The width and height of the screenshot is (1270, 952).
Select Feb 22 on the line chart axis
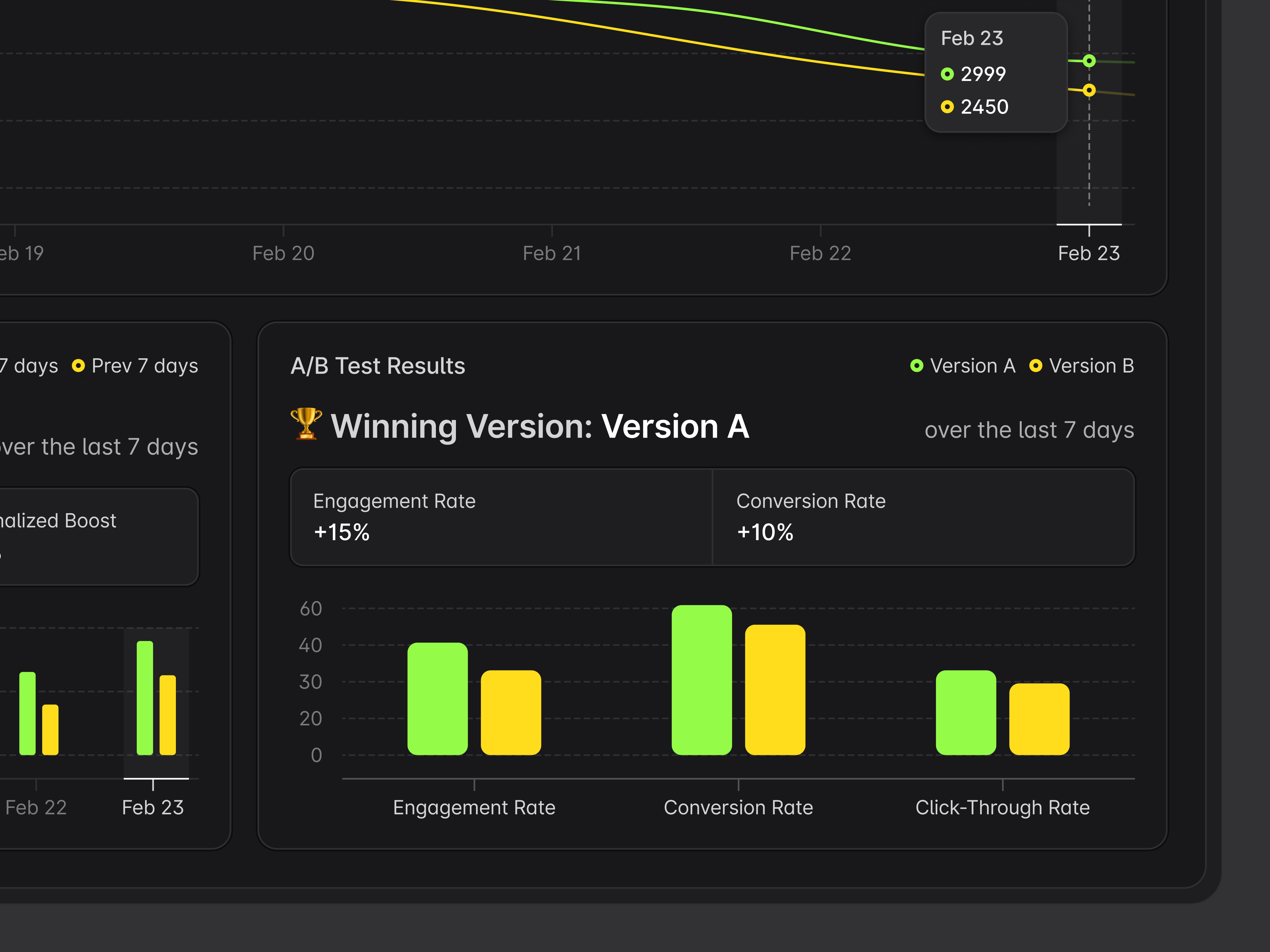click(820, 253)
